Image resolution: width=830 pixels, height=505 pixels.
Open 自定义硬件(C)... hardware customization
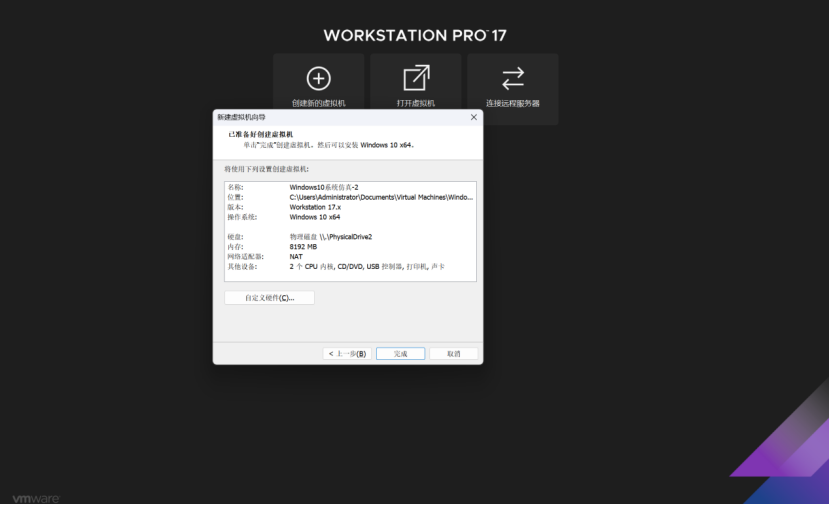(x=269, y=297)
